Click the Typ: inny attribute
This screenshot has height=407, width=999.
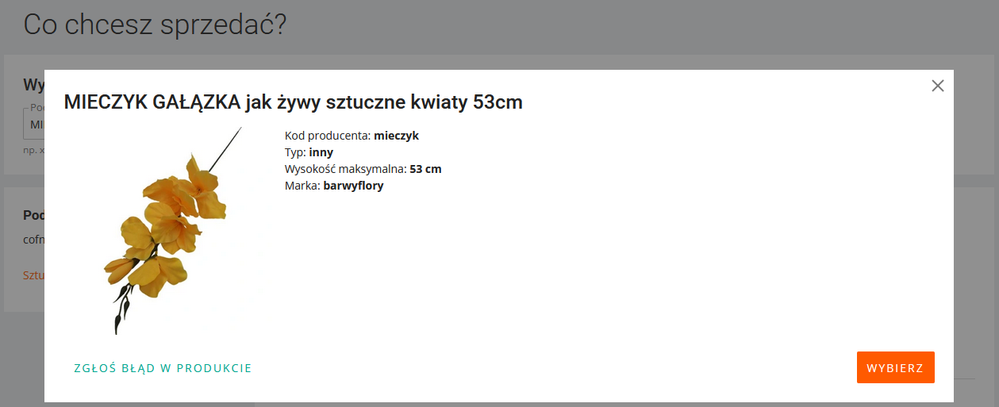[x=309, y=152]
